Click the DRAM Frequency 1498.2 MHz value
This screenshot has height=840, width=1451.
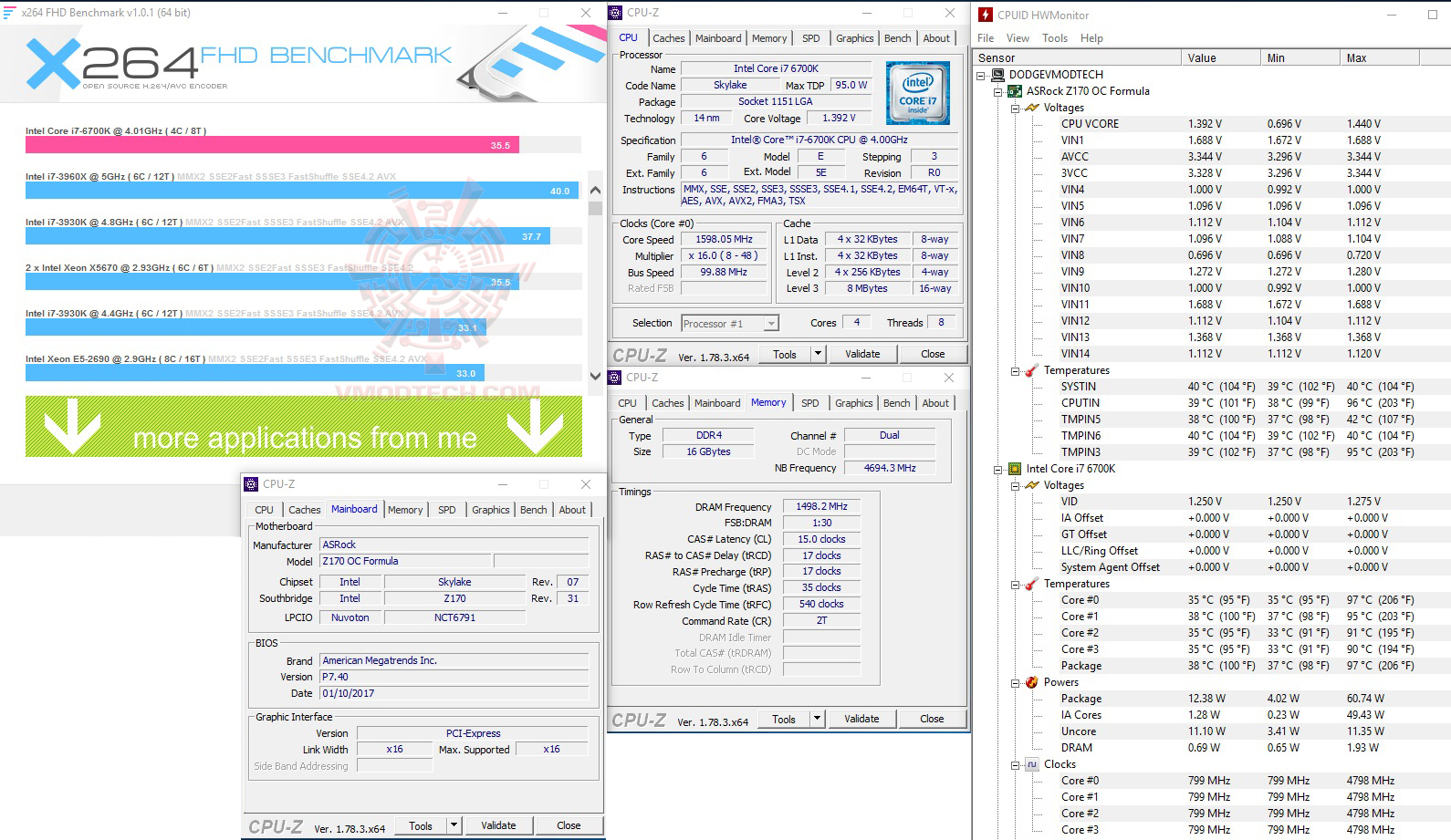(x=821, y=506)
